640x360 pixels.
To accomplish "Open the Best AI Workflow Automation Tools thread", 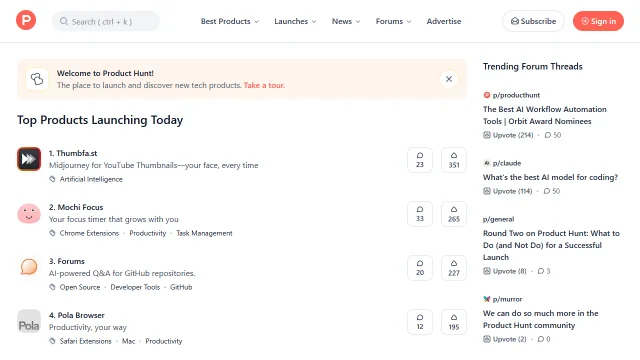I will (545, 115).
